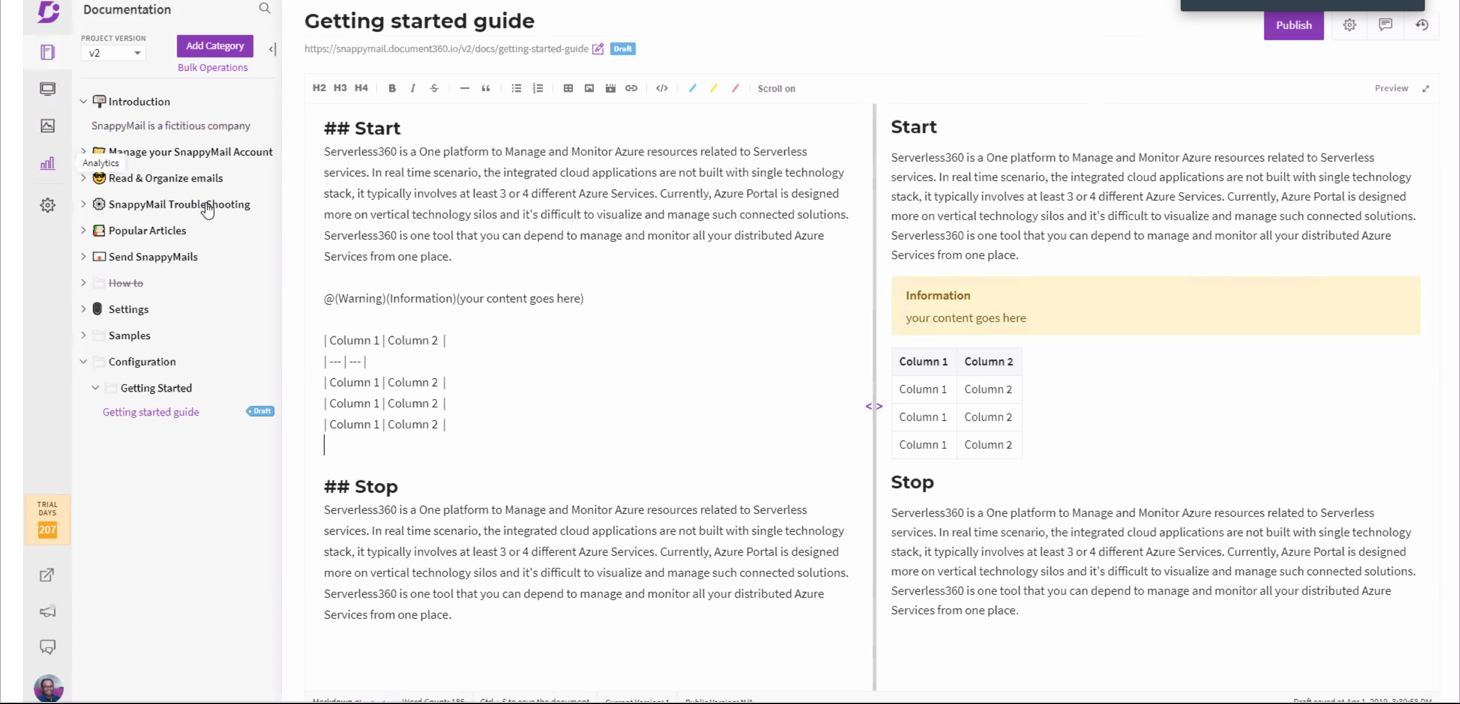Insert a code block with the toolbar icon

662,88
